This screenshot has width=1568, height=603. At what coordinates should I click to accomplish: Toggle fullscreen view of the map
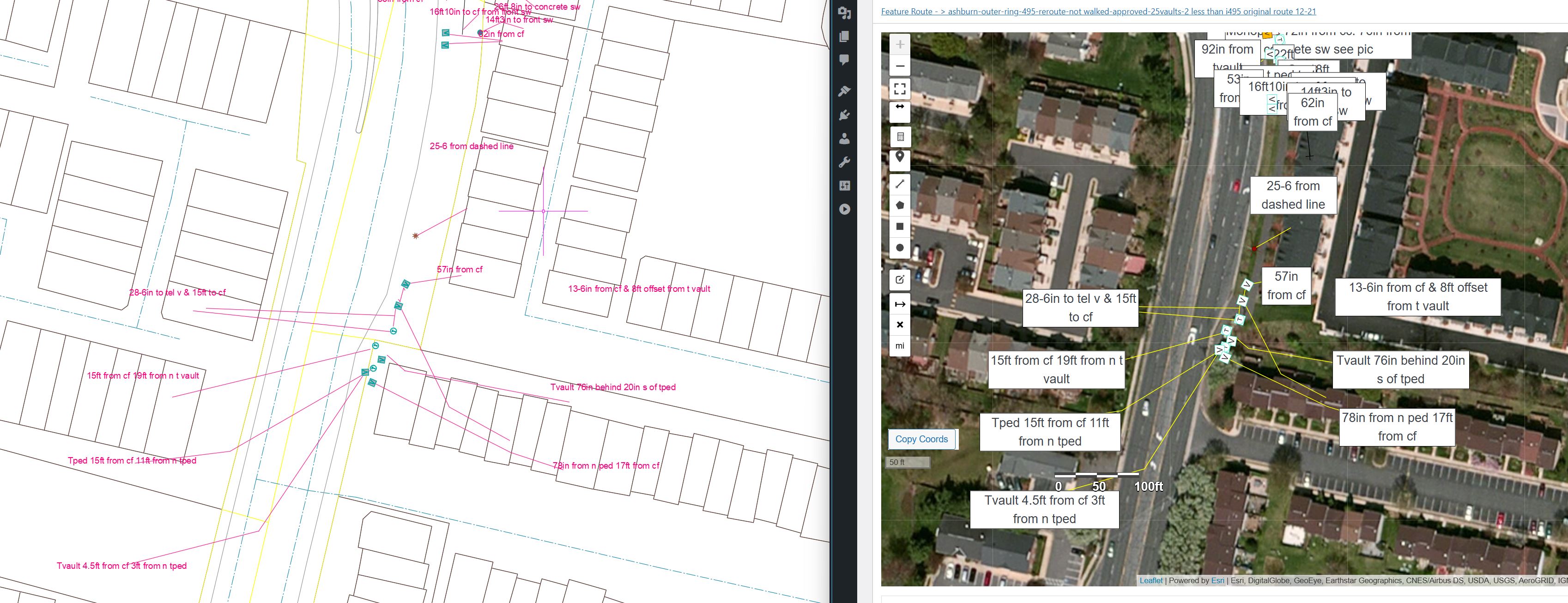[900, 89]
